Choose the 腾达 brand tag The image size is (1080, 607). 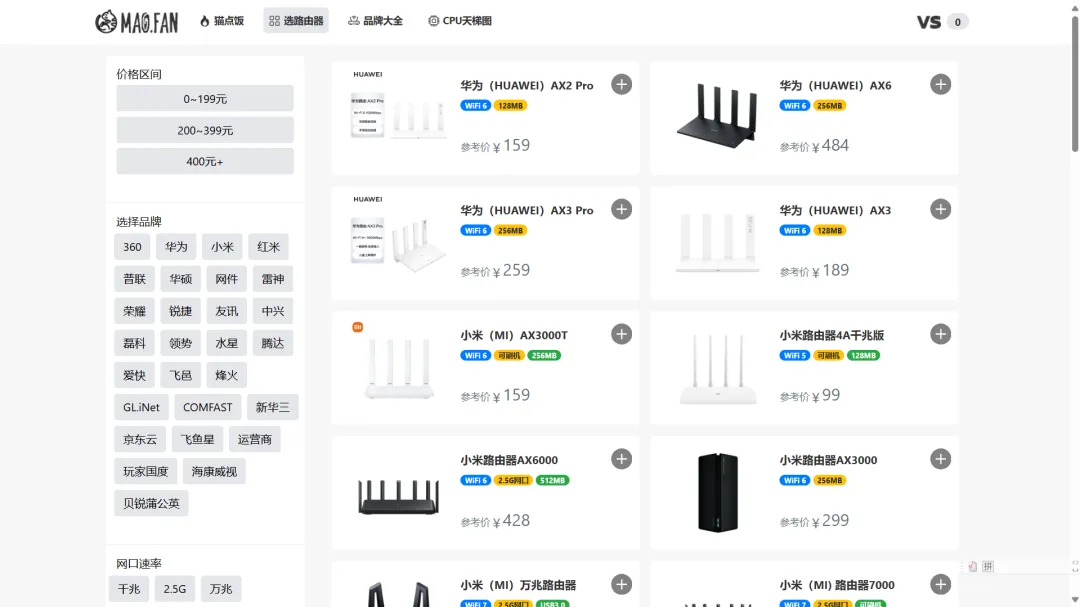[x=273, y=343]
